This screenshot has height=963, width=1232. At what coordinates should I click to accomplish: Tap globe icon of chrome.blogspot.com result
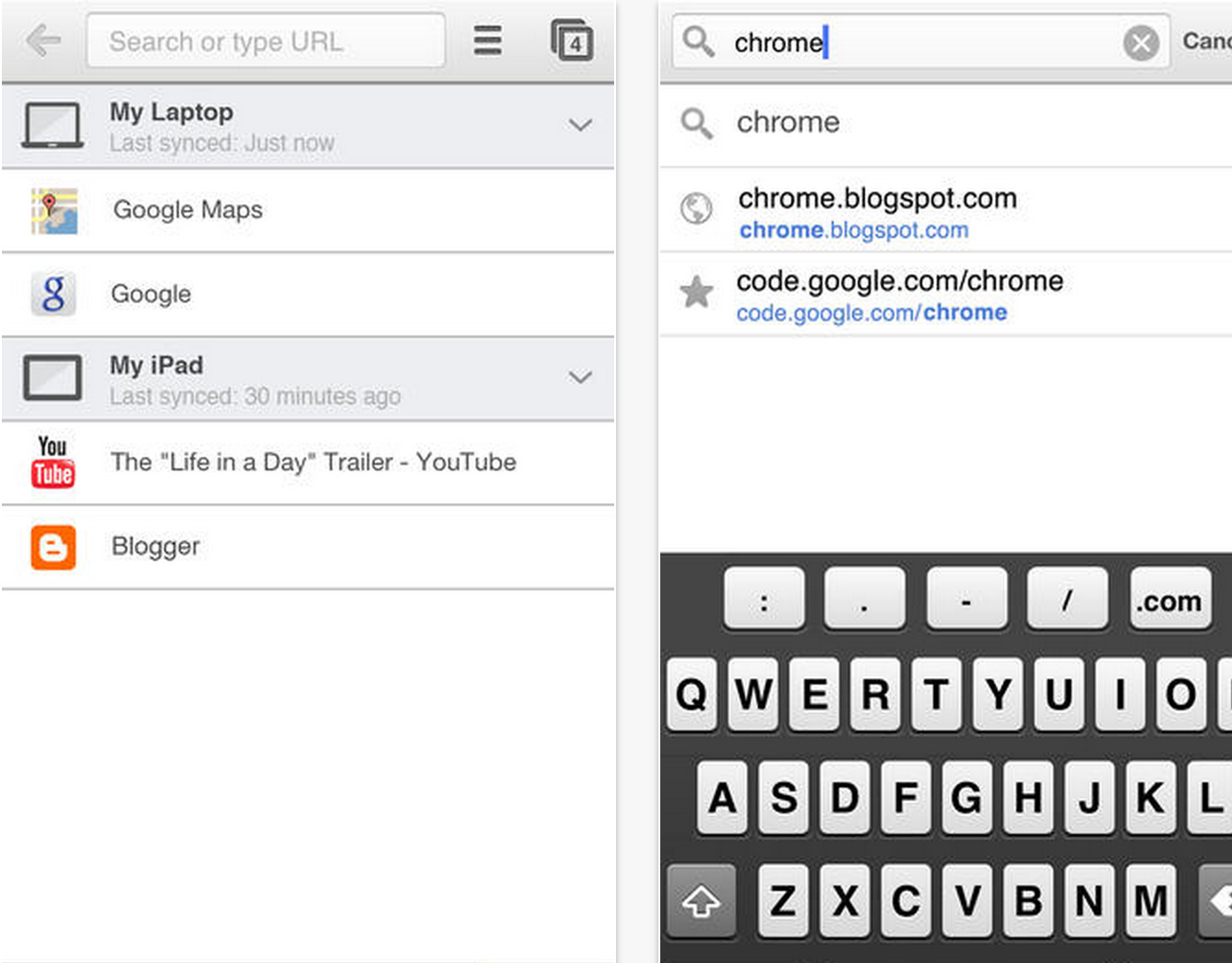point(696,208)
